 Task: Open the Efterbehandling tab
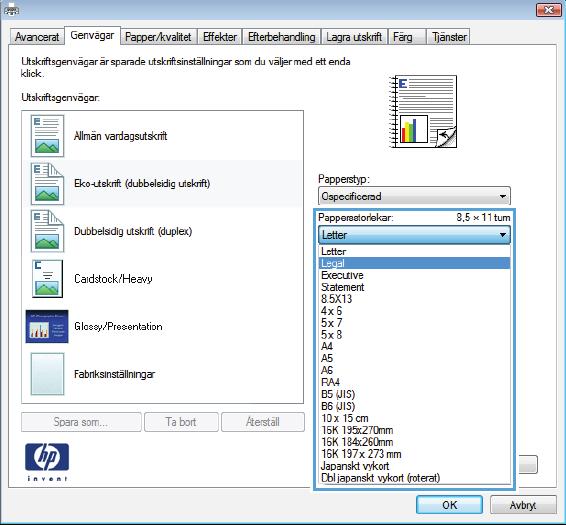coord(282,37)
